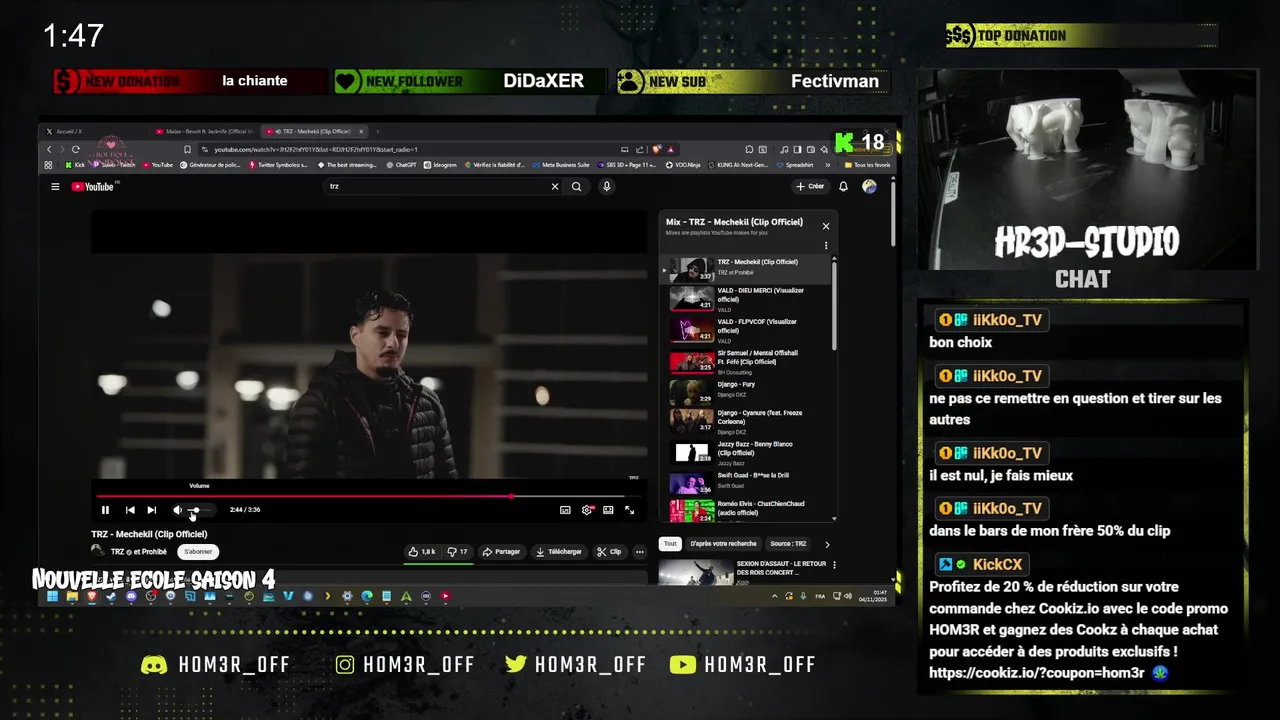The height and width of the screenshot is (720, 1280).
Task: Open the 'TRZ et Prohibé' channel link
Action: click(139, 551)
